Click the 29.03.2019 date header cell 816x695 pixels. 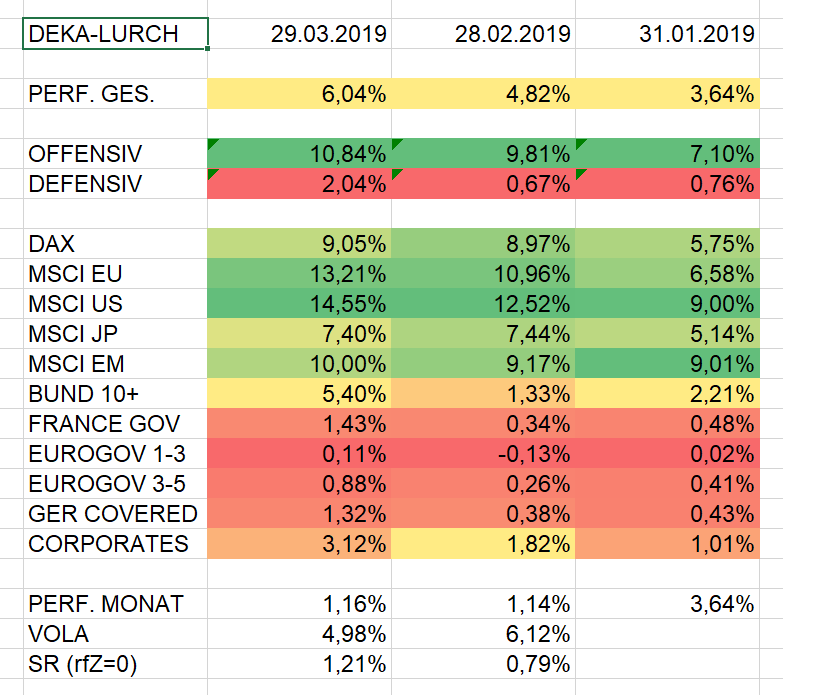(x=300, y=34)
